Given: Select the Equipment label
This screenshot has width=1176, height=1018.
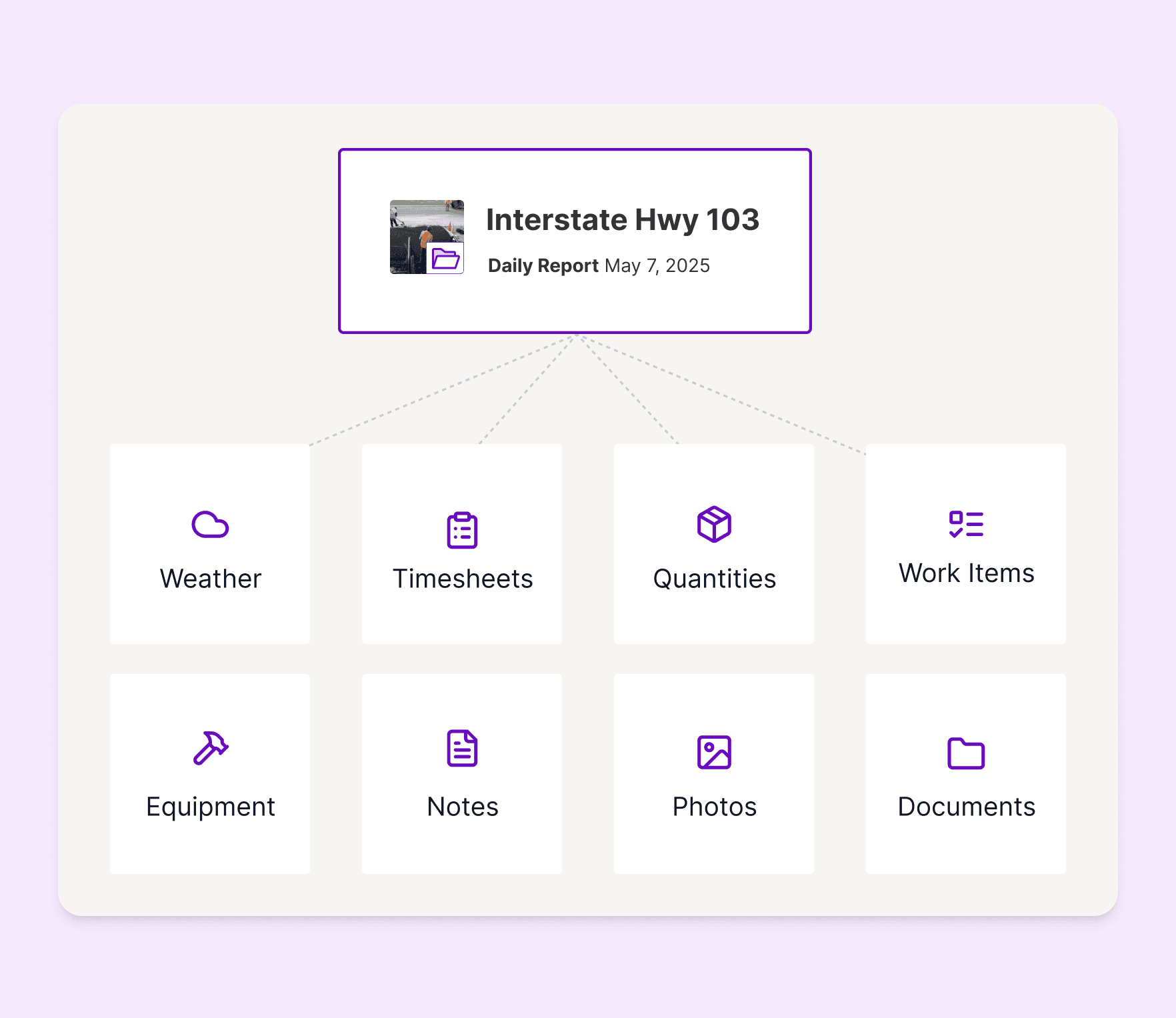Looking at the screenshot, I should [210, 807].
